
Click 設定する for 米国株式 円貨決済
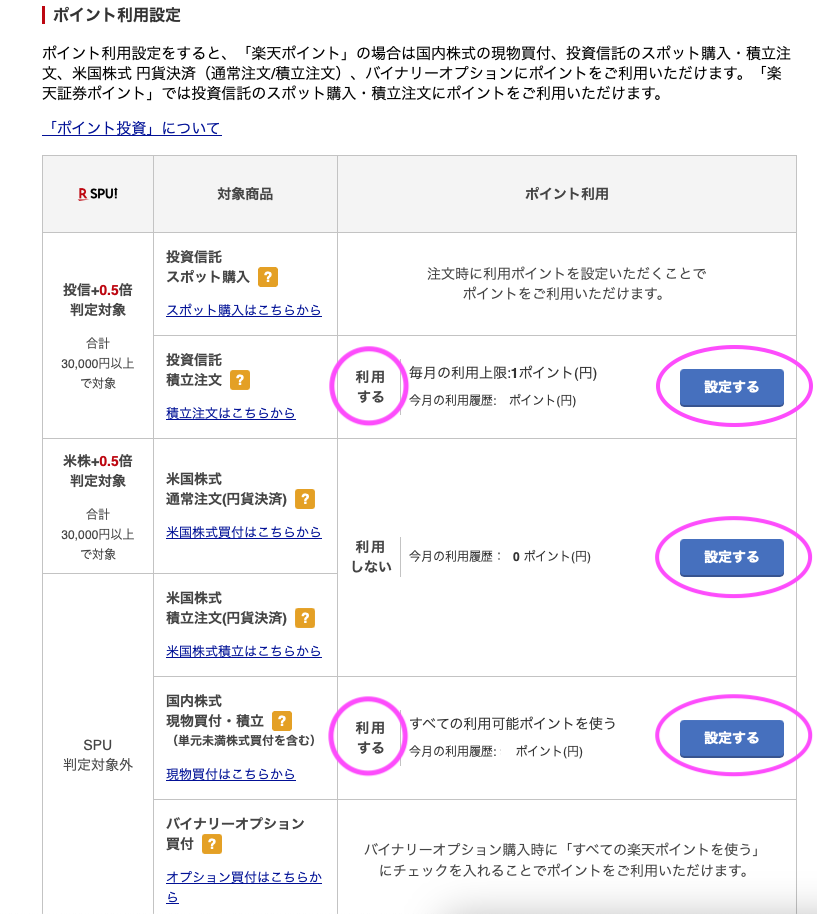731,557
